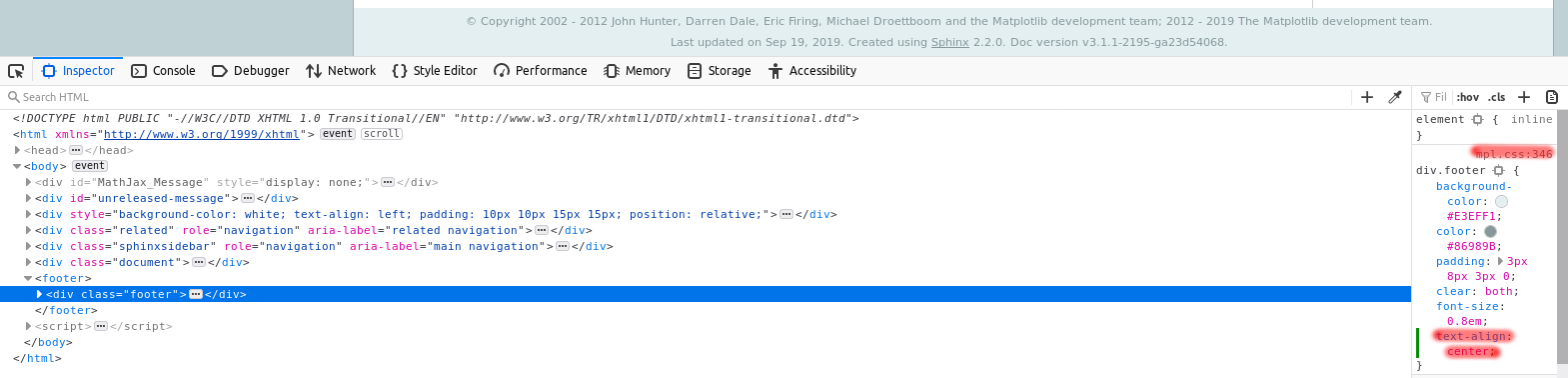
Task: Toggle the .cls class panel
Action: click(x=1496, y=97)
